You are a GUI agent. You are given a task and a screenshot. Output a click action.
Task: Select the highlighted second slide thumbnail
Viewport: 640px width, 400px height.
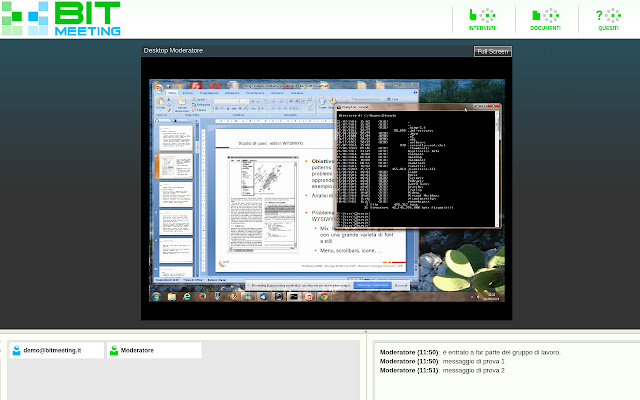click(176, 166)
